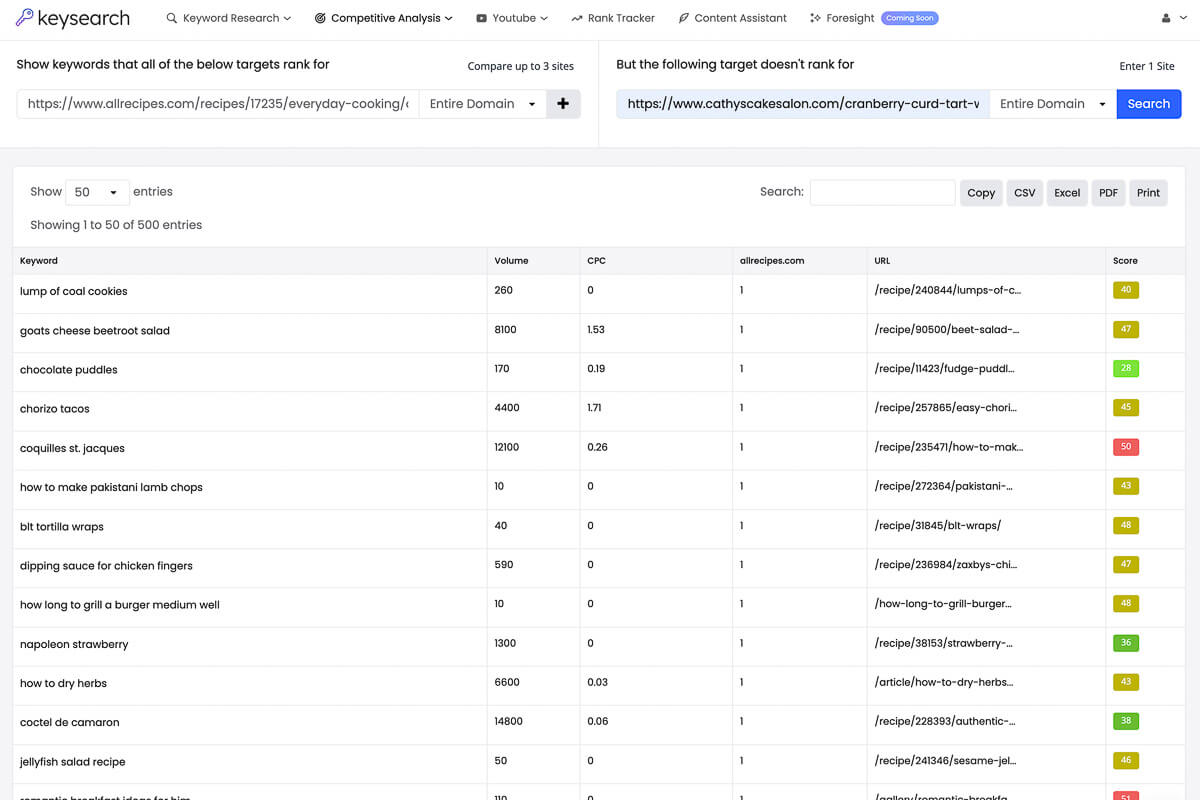Click the score badge 40 for lump of coal cookies

1126,290
